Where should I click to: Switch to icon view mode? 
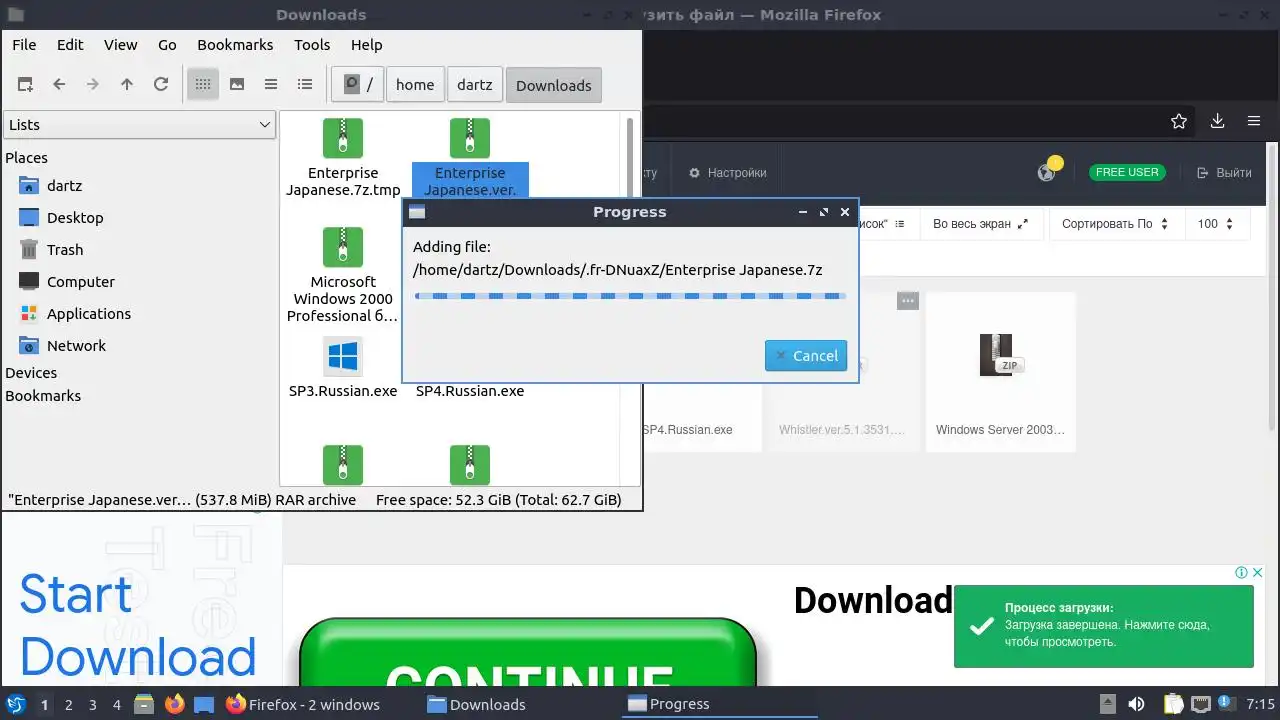(203, 85)
